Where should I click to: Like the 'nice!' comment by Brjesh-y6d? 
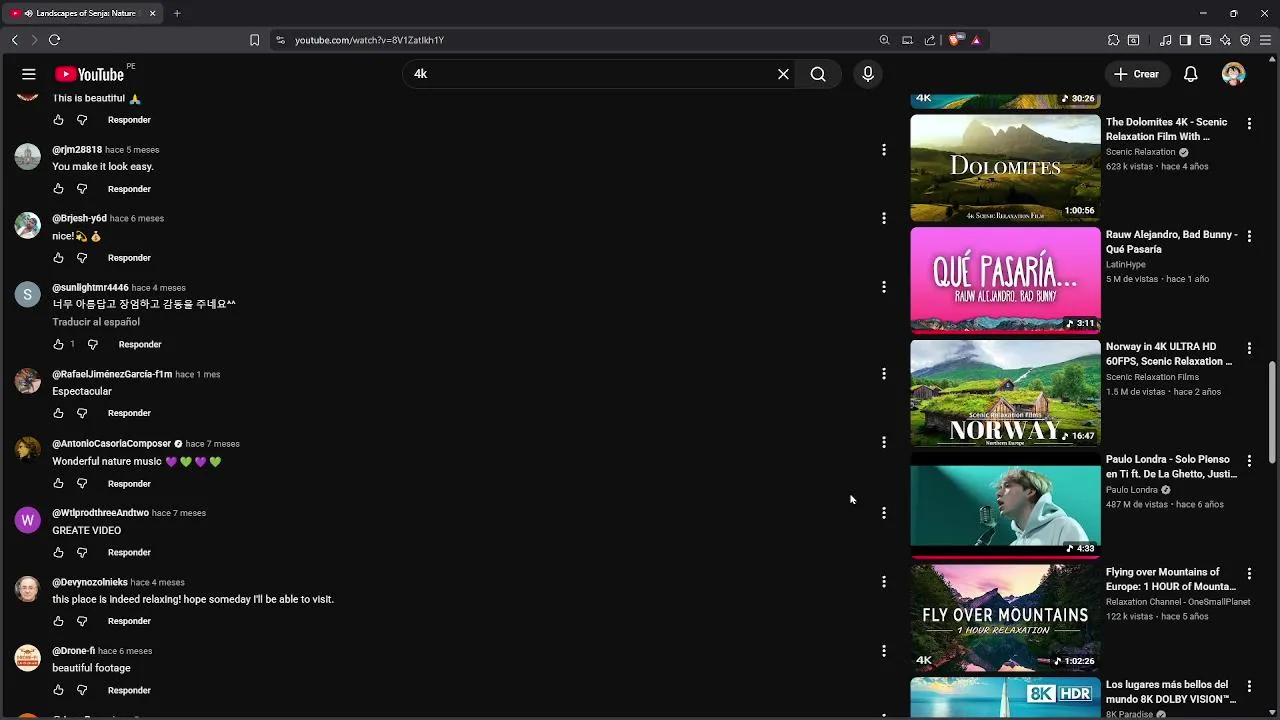click(58, 258)
